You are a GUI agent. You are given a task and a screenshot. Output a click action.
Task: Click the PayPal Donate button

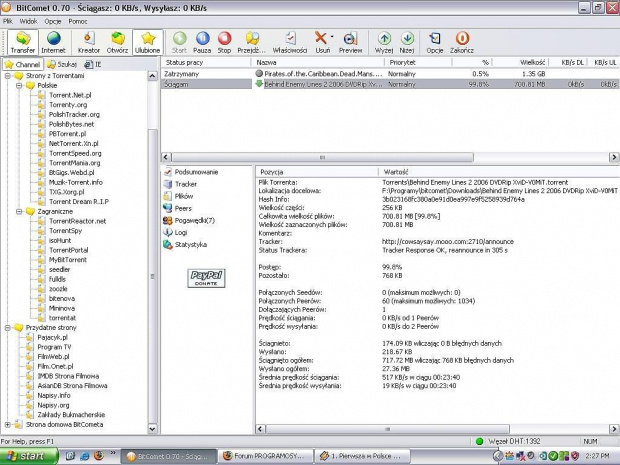pos(206,278)
